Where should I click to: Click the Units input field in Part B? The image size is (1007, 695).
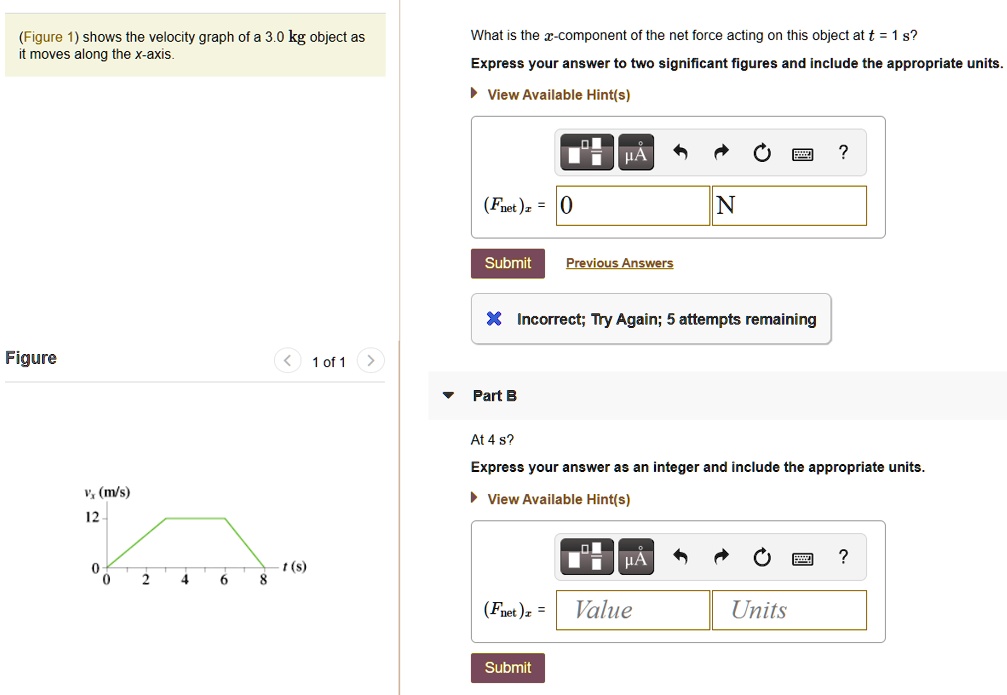788,610
